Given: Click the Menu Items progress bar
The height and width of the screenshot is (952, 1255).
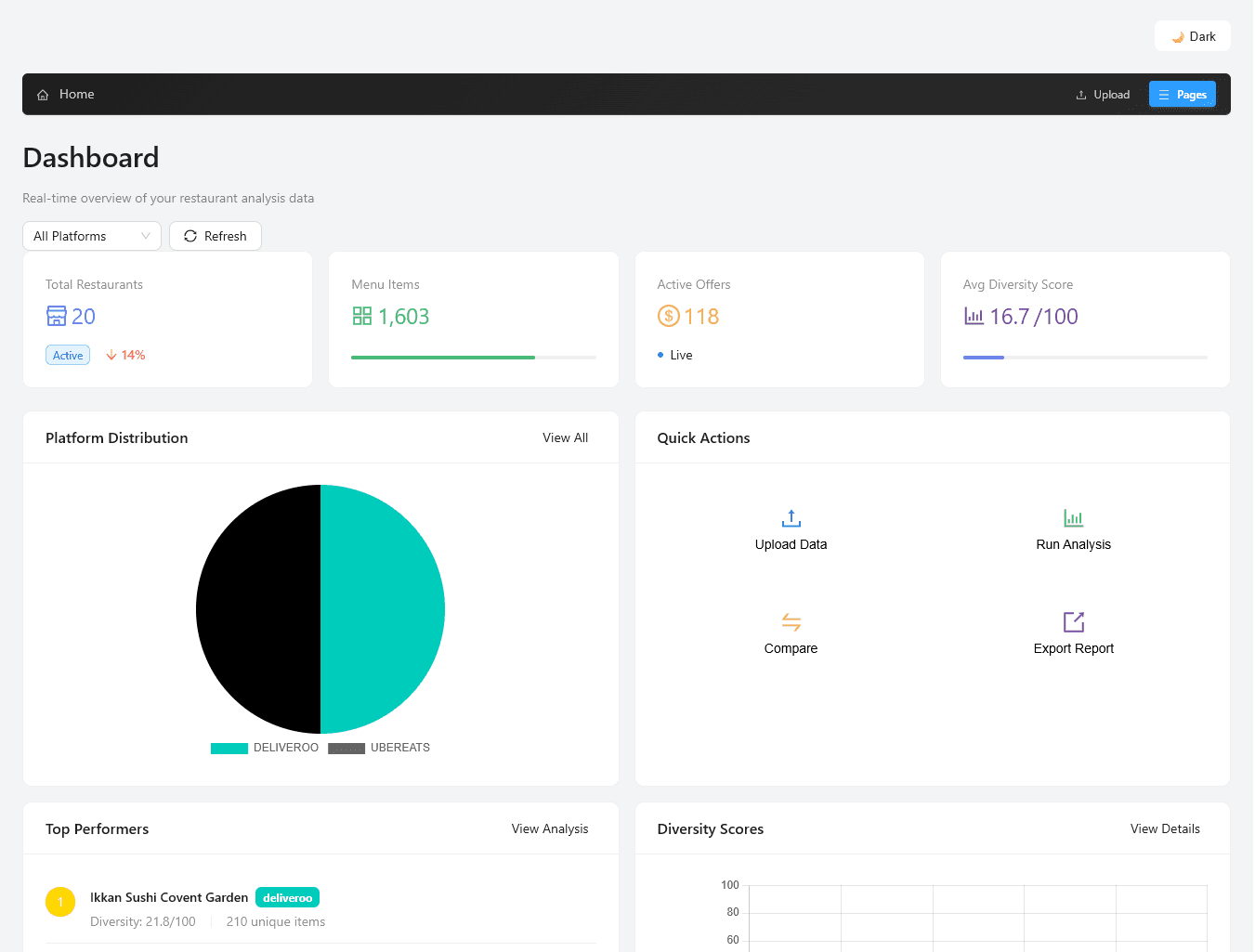Looking at the screenshot, I should [473, 357].
